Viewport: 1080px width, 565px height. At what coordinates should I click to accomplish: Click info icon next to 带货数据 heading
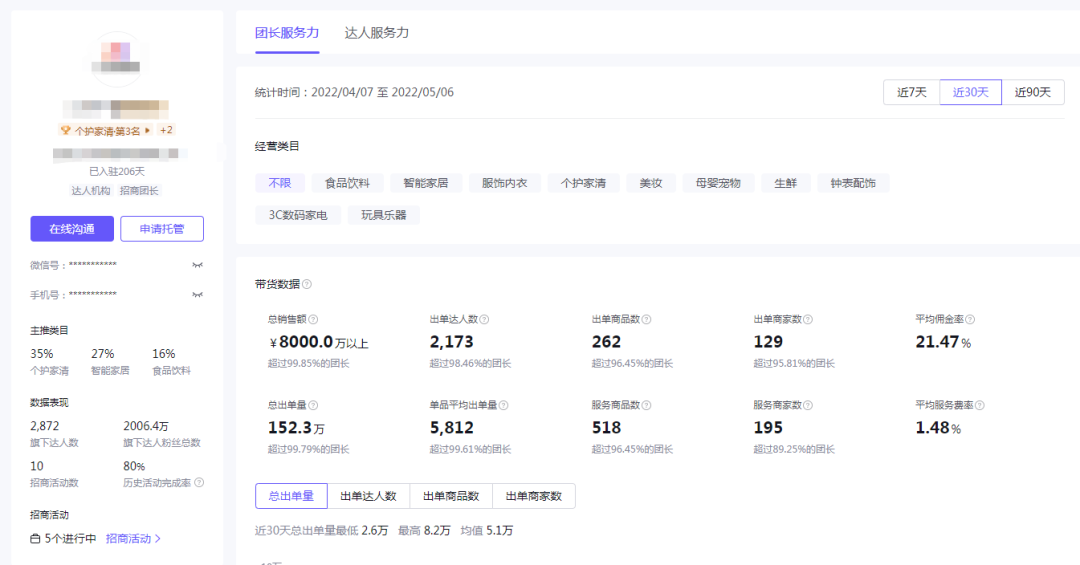pyautogui.click(x=307, y=284)
